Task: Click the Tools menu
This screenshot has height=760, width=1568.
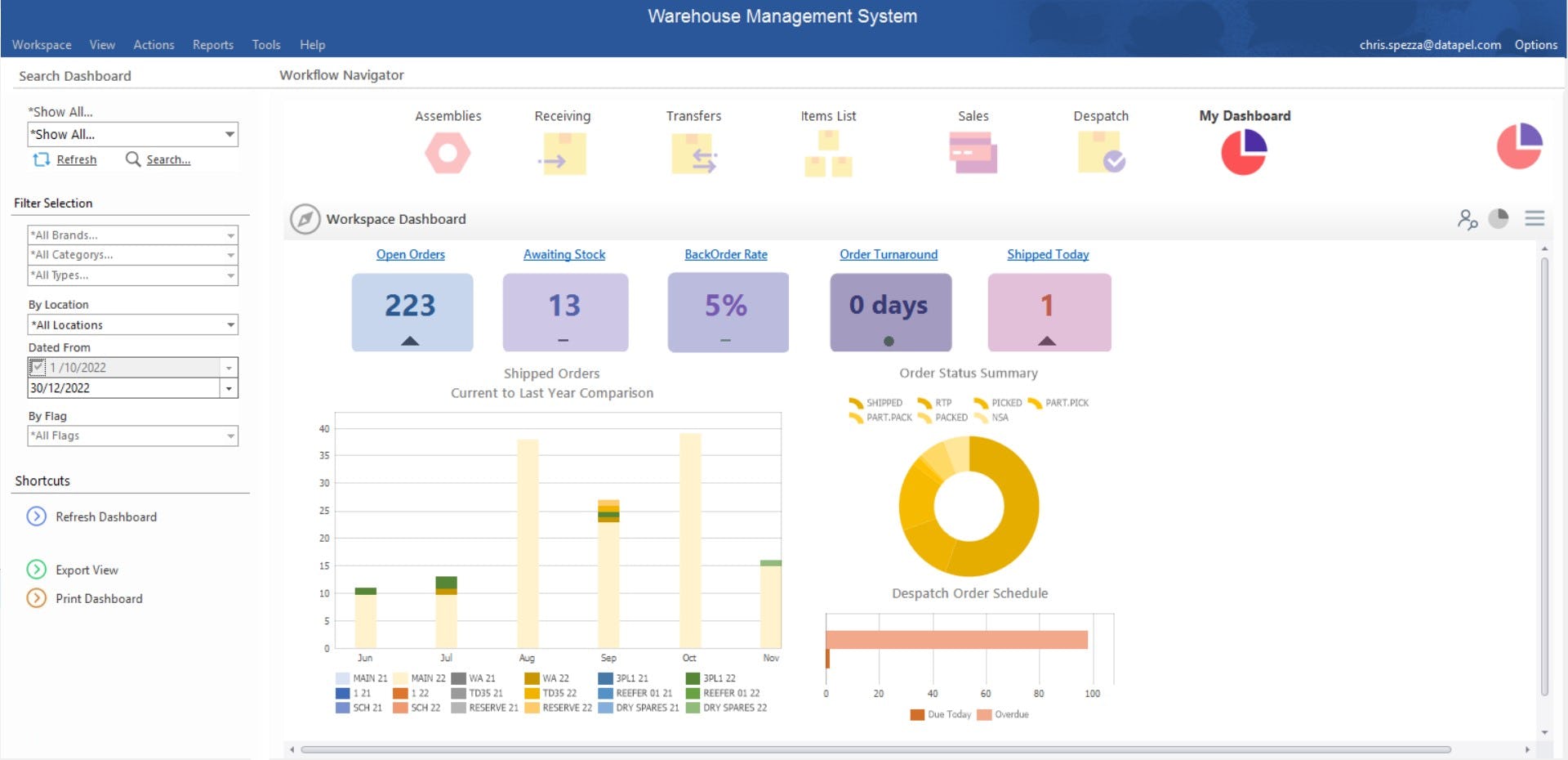Action: 265,45
